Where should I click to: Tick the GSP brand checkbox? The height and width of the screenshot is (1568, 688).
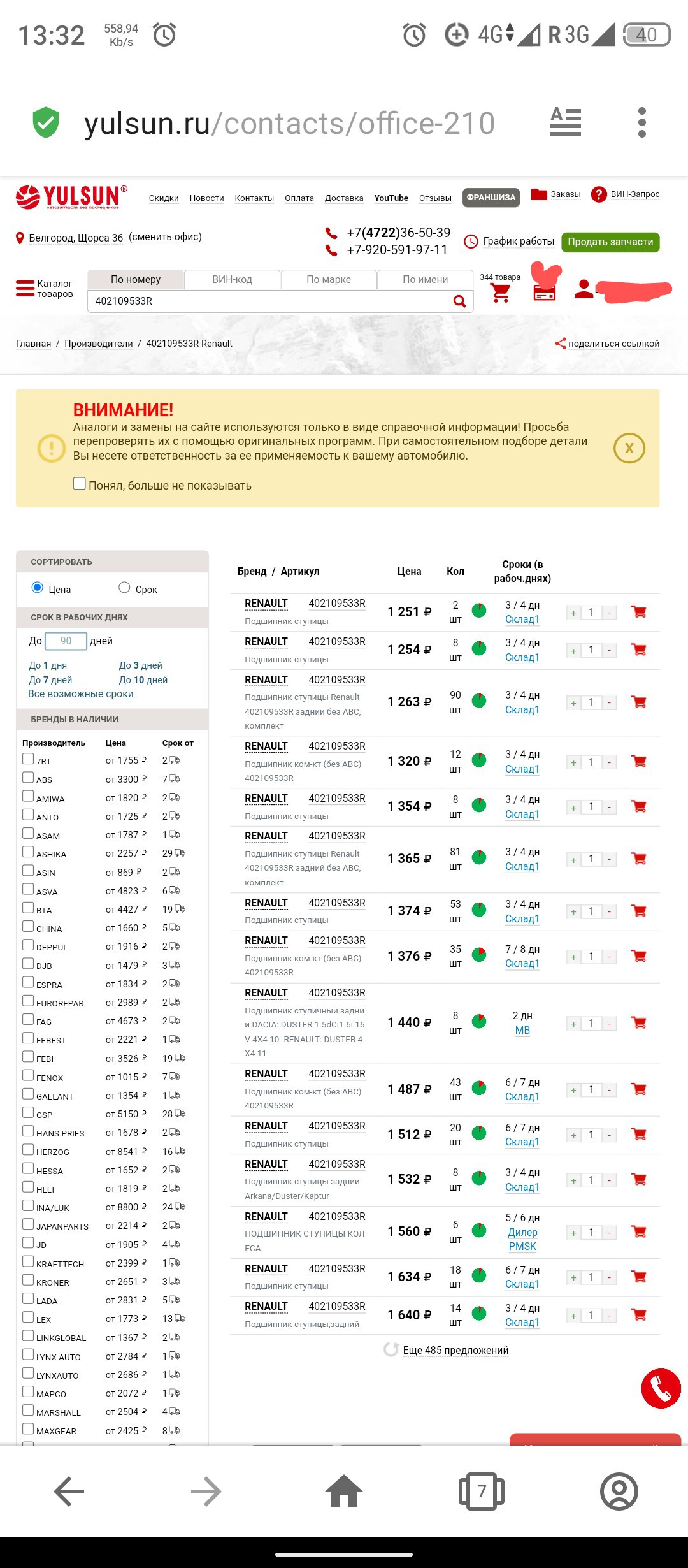coord(28,1112)
